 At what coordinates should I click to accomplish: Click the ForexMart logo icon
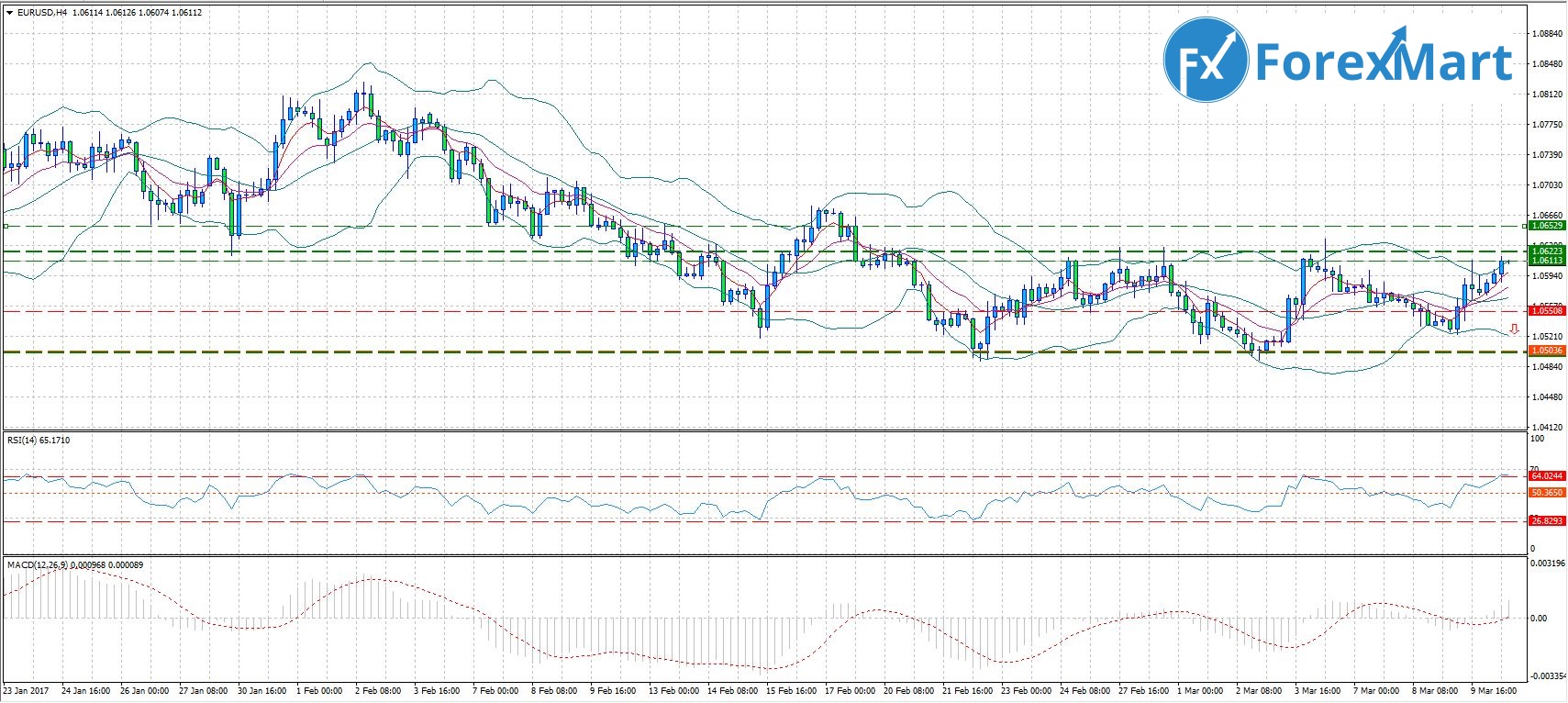point(1206,61)
